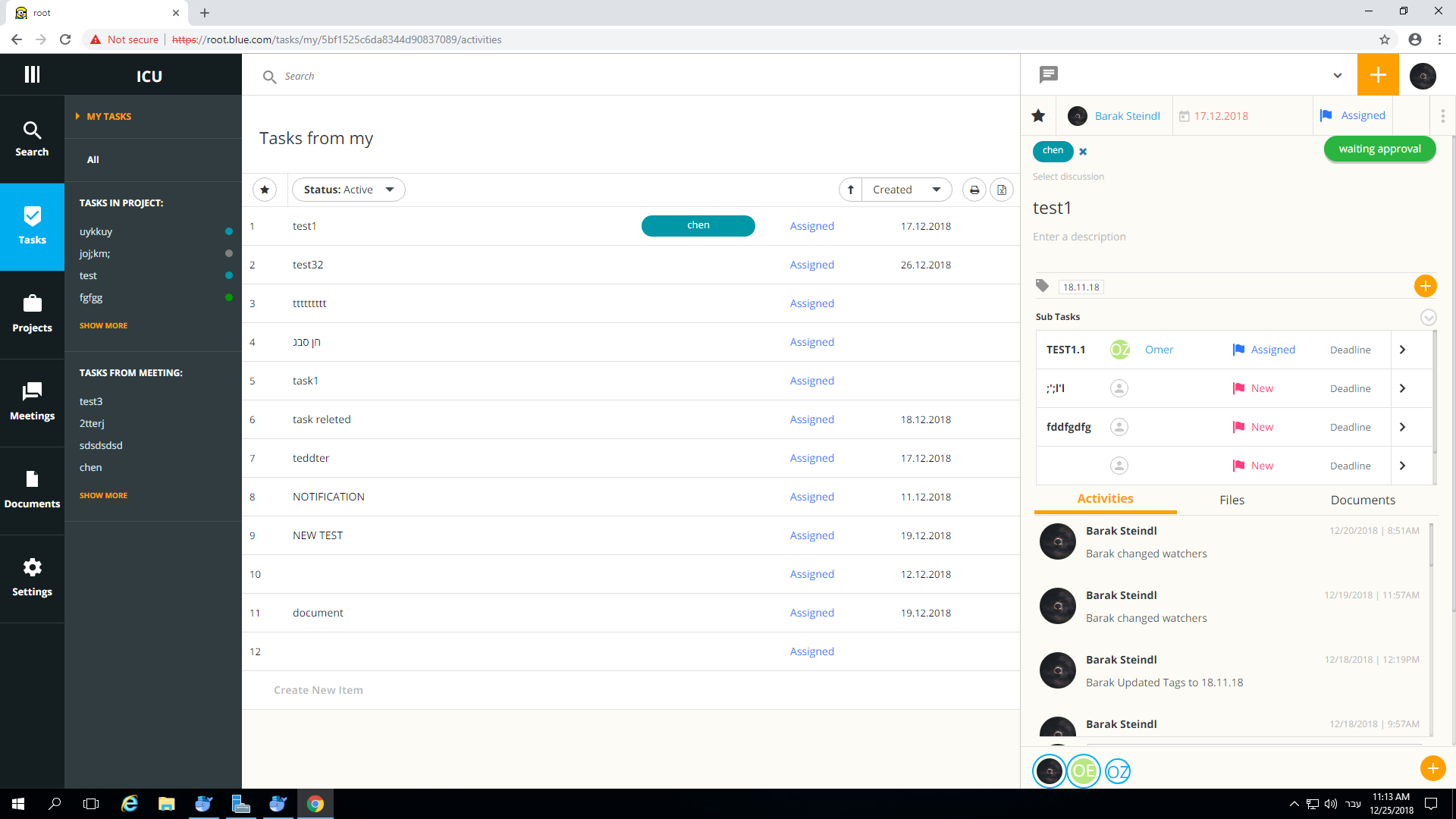
Task: Click the upward sort direction arrow
Action: click(850, 190)
